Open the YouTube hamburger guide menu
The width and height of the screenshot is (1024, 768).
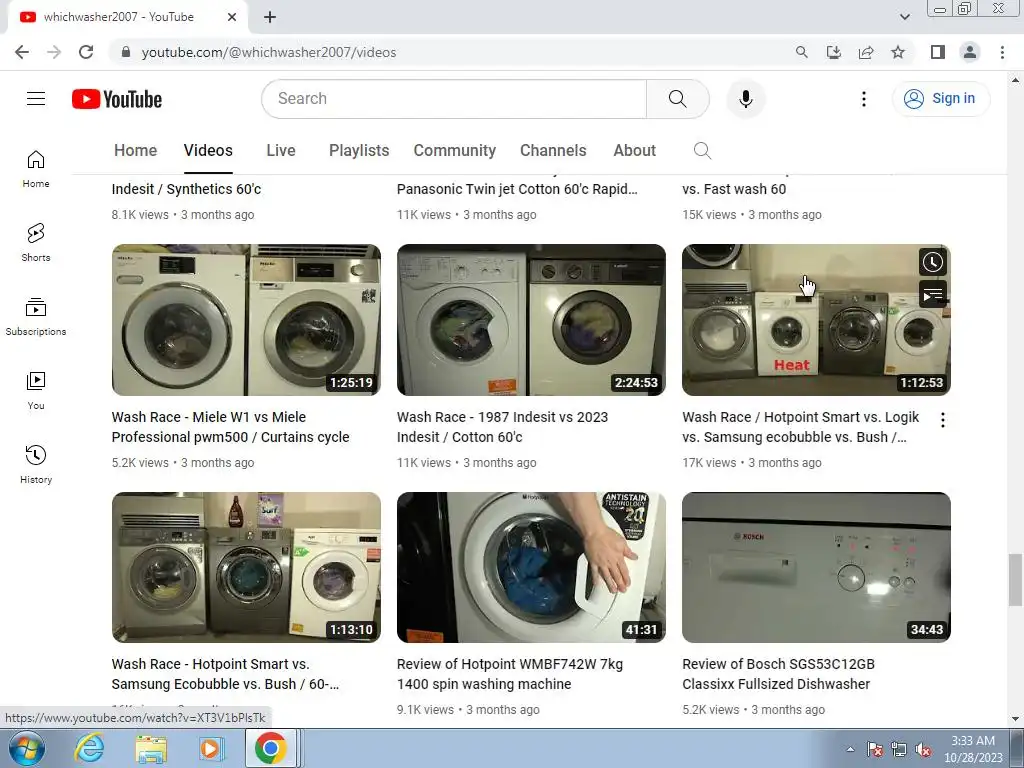coord(36,99)
